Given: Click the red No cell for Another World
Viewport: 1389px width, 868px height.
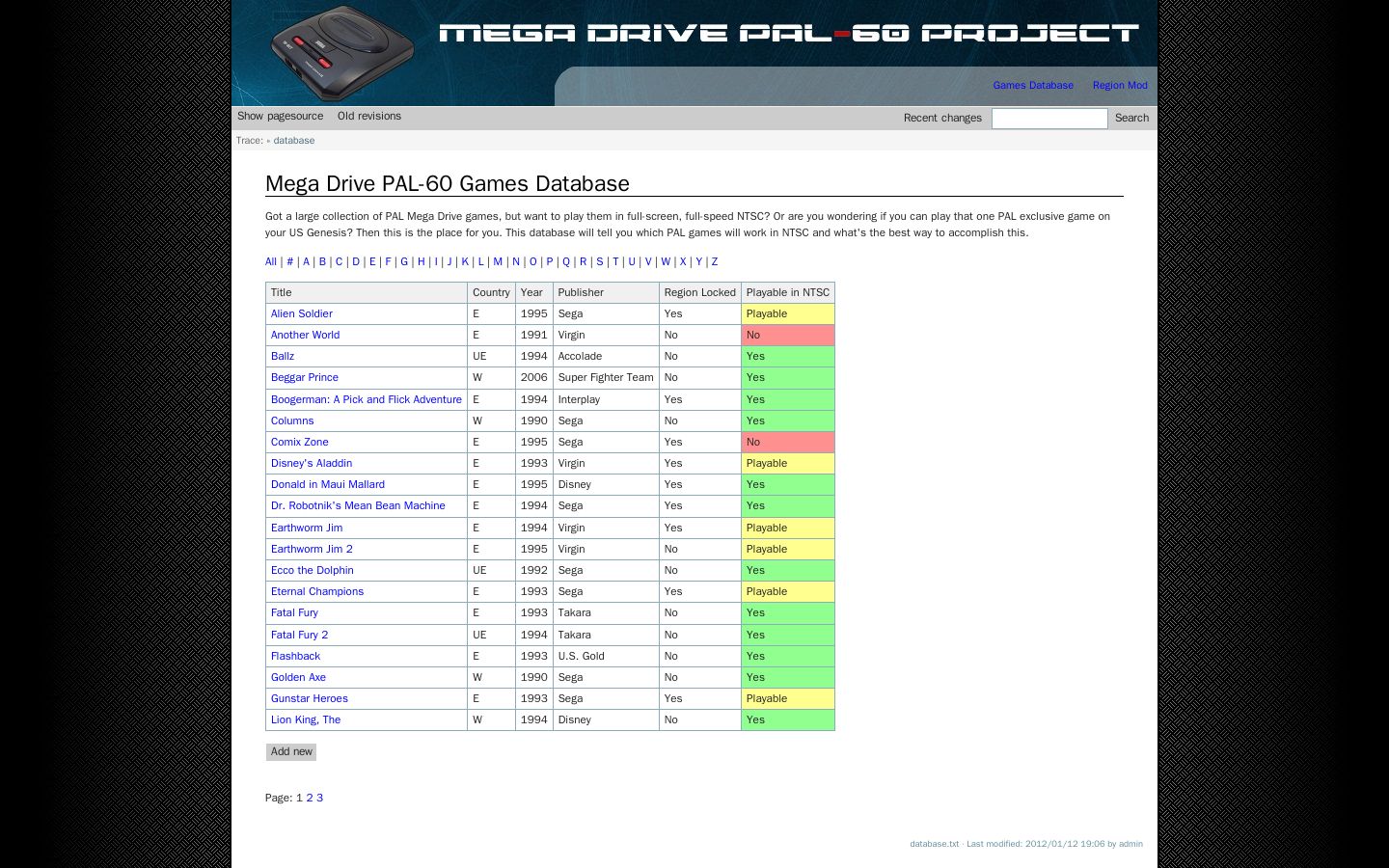Looking at the screenshot, I should click(788, 336).
